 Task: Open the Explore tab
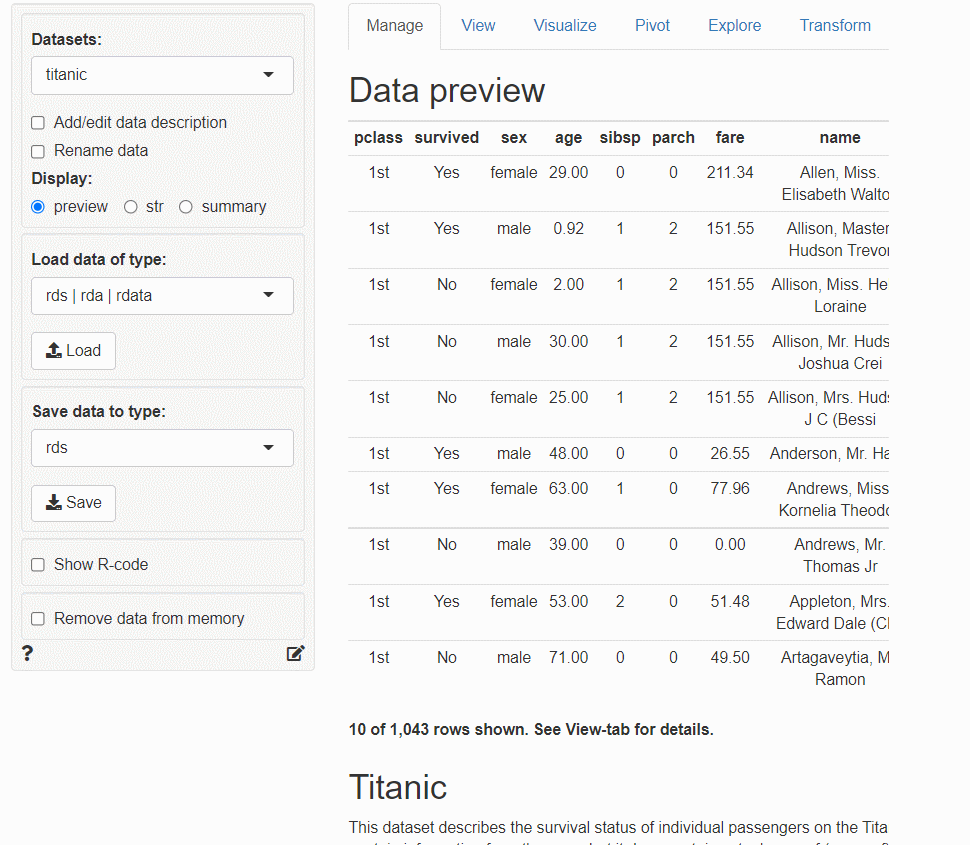(734, 26)
